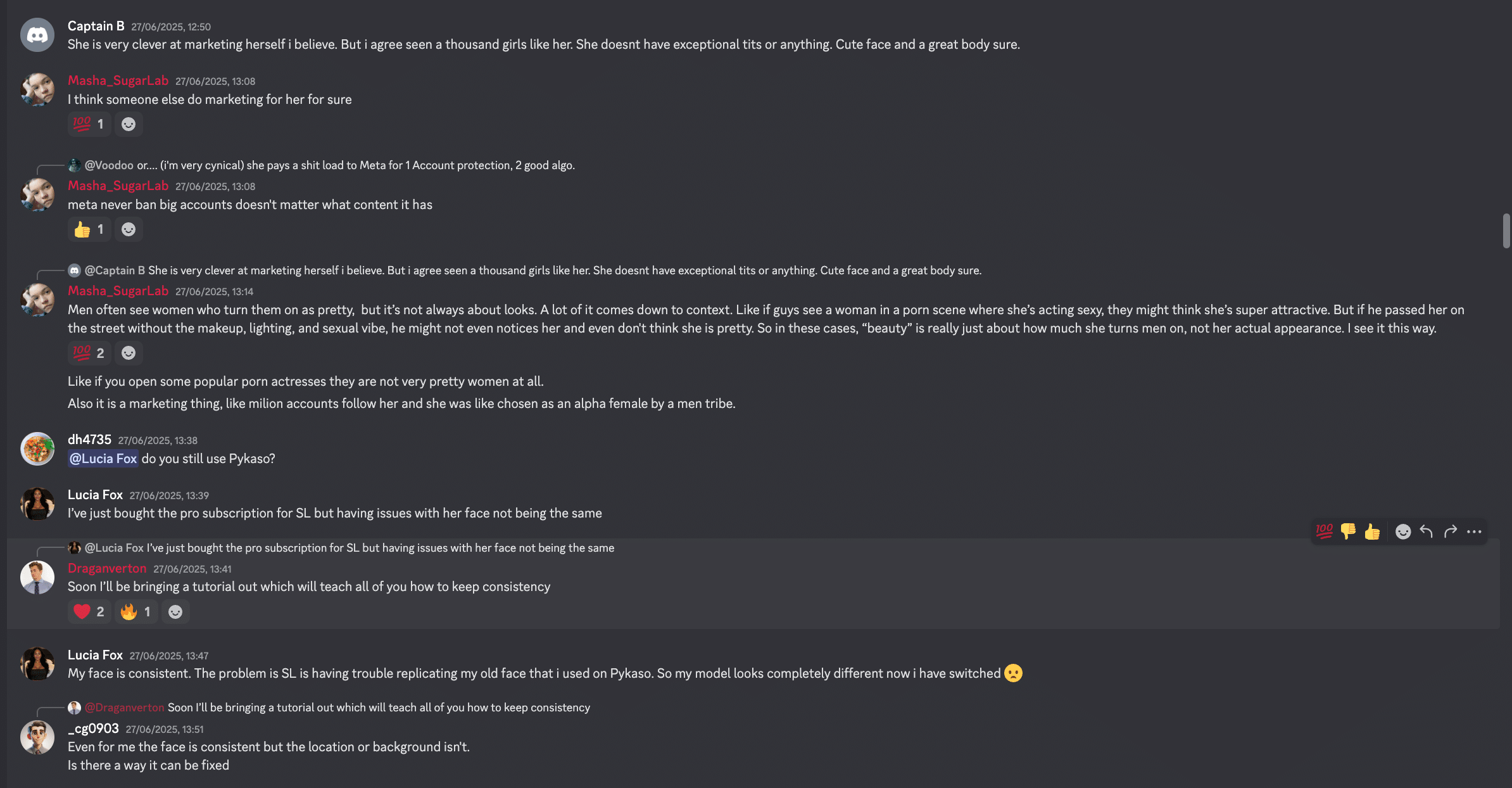Click the @Lucia Fox mention in dh4735's message
Image resolution: width=1512 pixels, height=788 pixels.
tap(103, 459)
